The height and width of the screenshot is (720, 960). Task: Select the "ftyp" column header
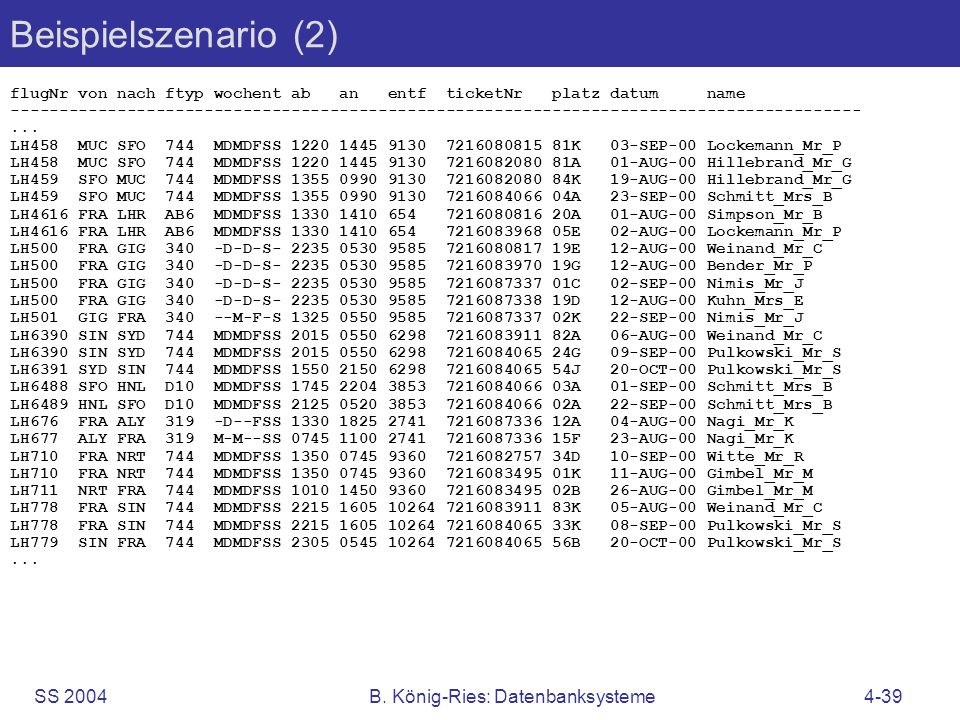click(184, 94)
